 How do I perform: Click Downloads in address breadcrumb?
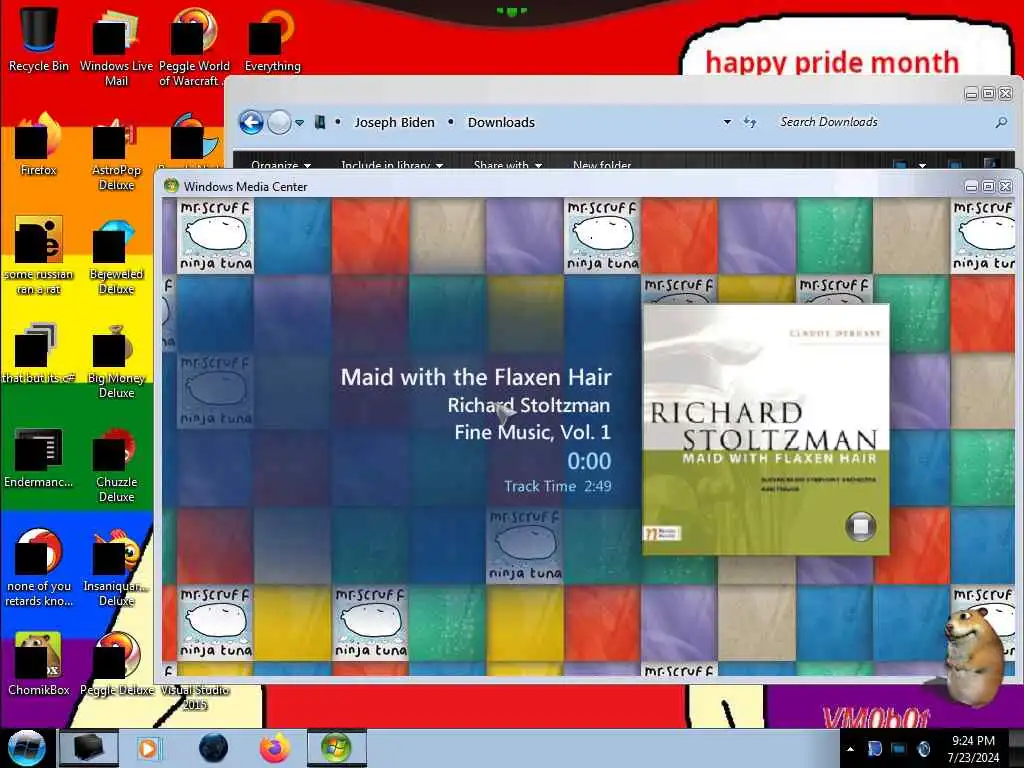[x=501, y=122]
